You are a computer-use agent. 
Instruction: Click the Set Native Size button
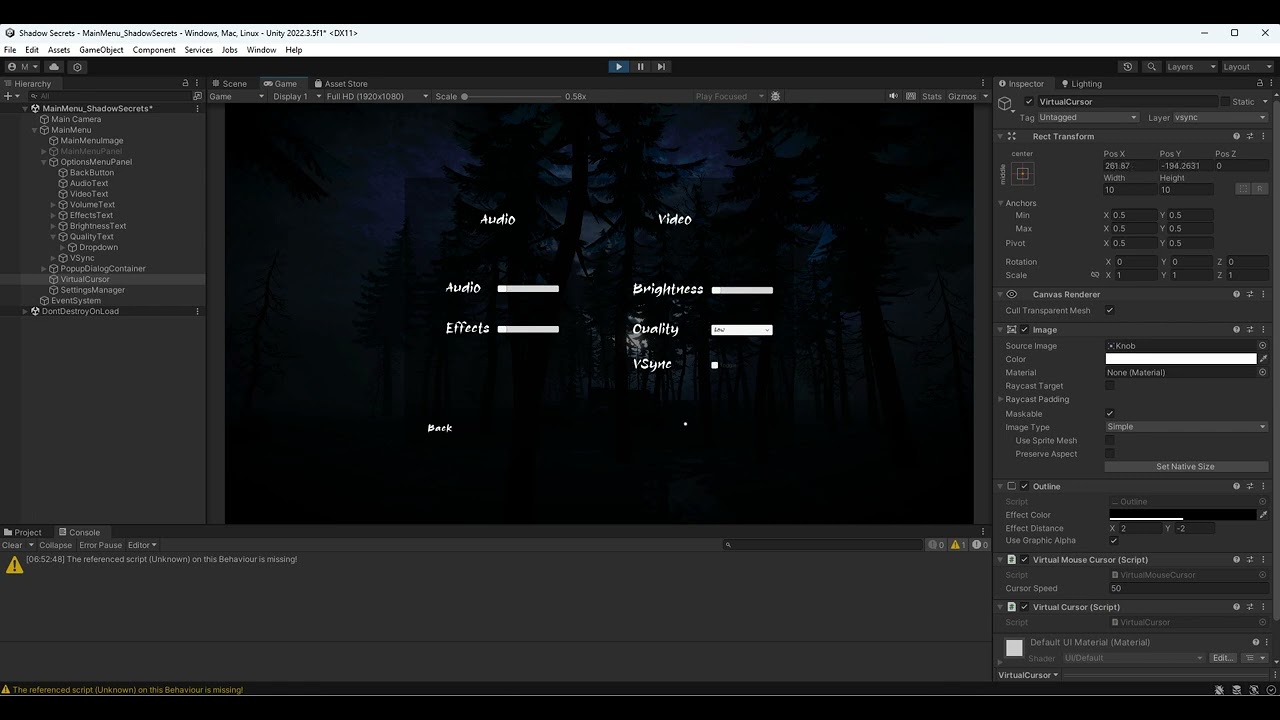tap(1186, 466)
